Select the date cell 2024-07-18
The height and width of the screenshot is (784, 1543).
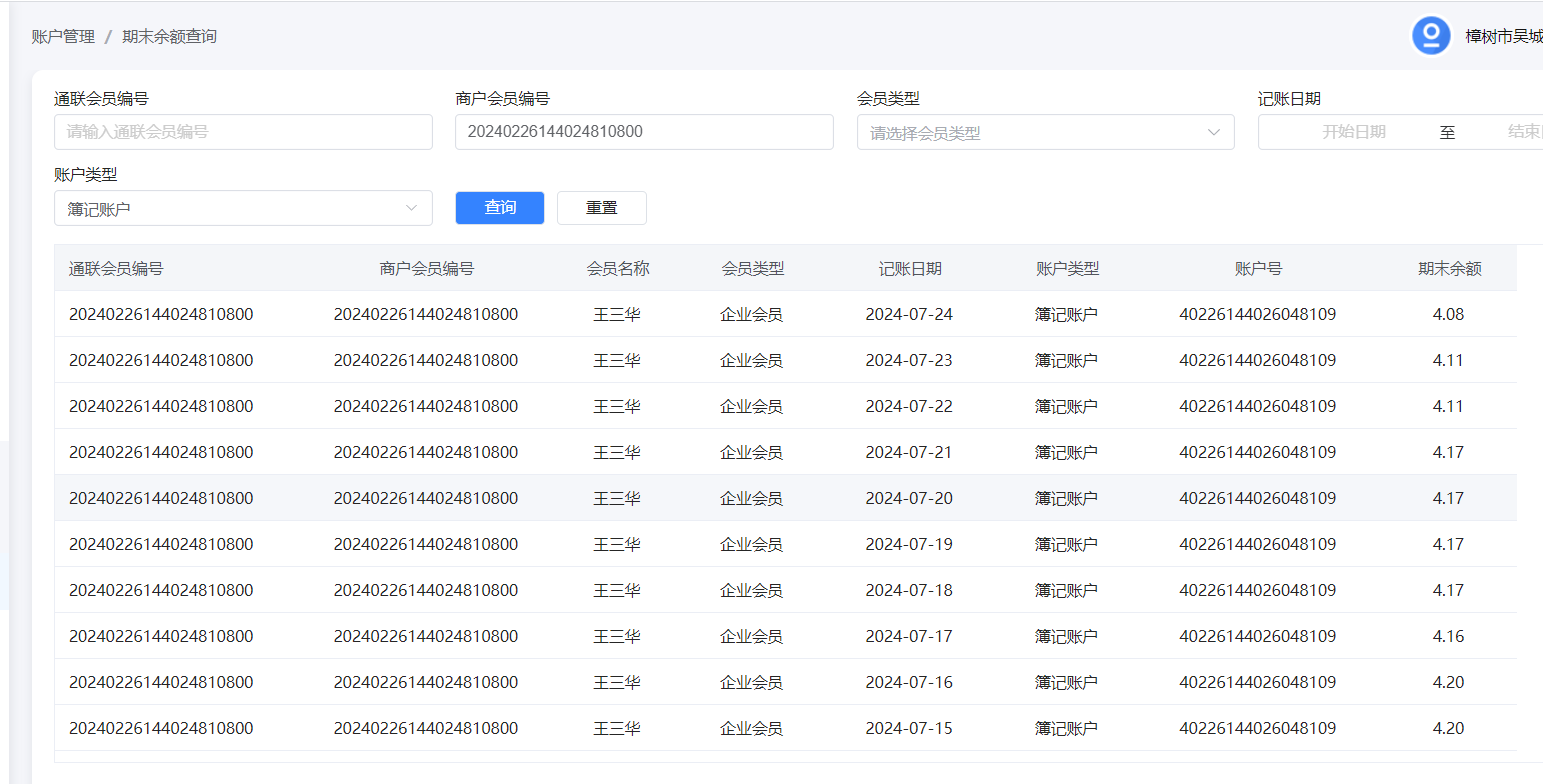pyautogui.click(x=909, y=590)
